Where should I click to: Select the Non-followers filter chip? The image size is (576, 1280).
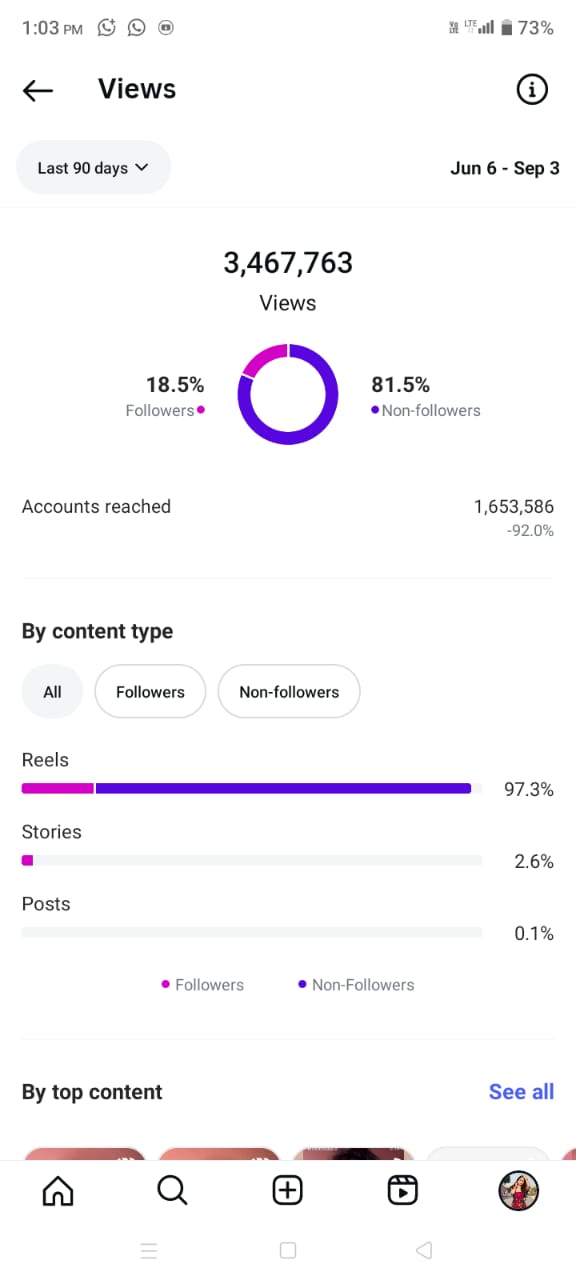(x=289, y=692)
